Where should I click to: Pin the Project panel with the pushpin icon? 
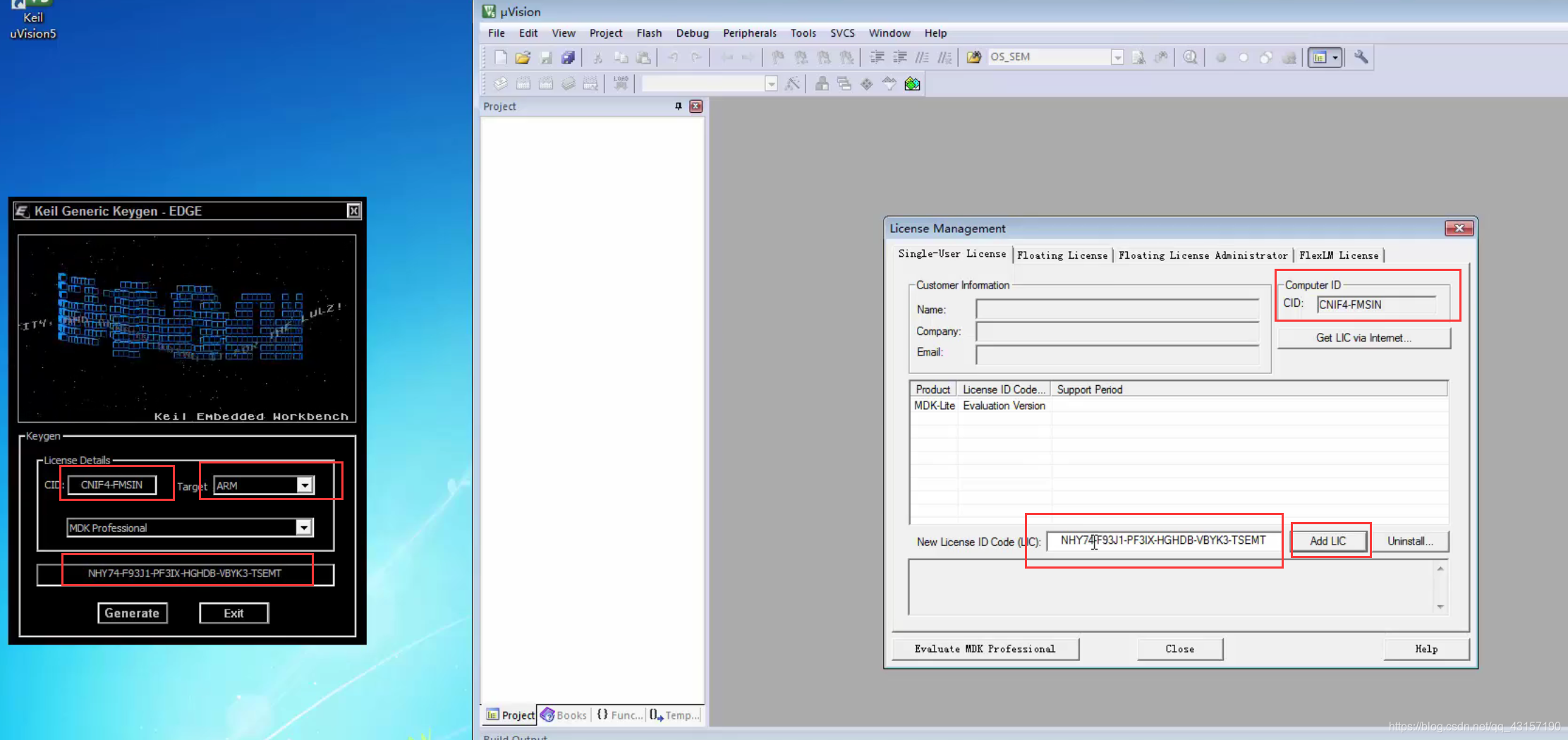tap(679, 106)
